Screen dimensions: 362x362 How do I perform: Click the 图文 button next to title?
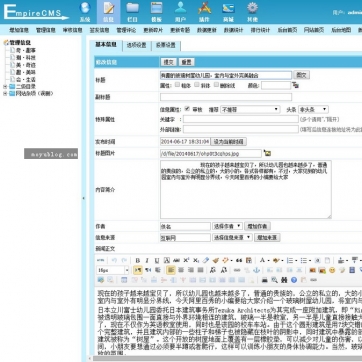point(301,75)
